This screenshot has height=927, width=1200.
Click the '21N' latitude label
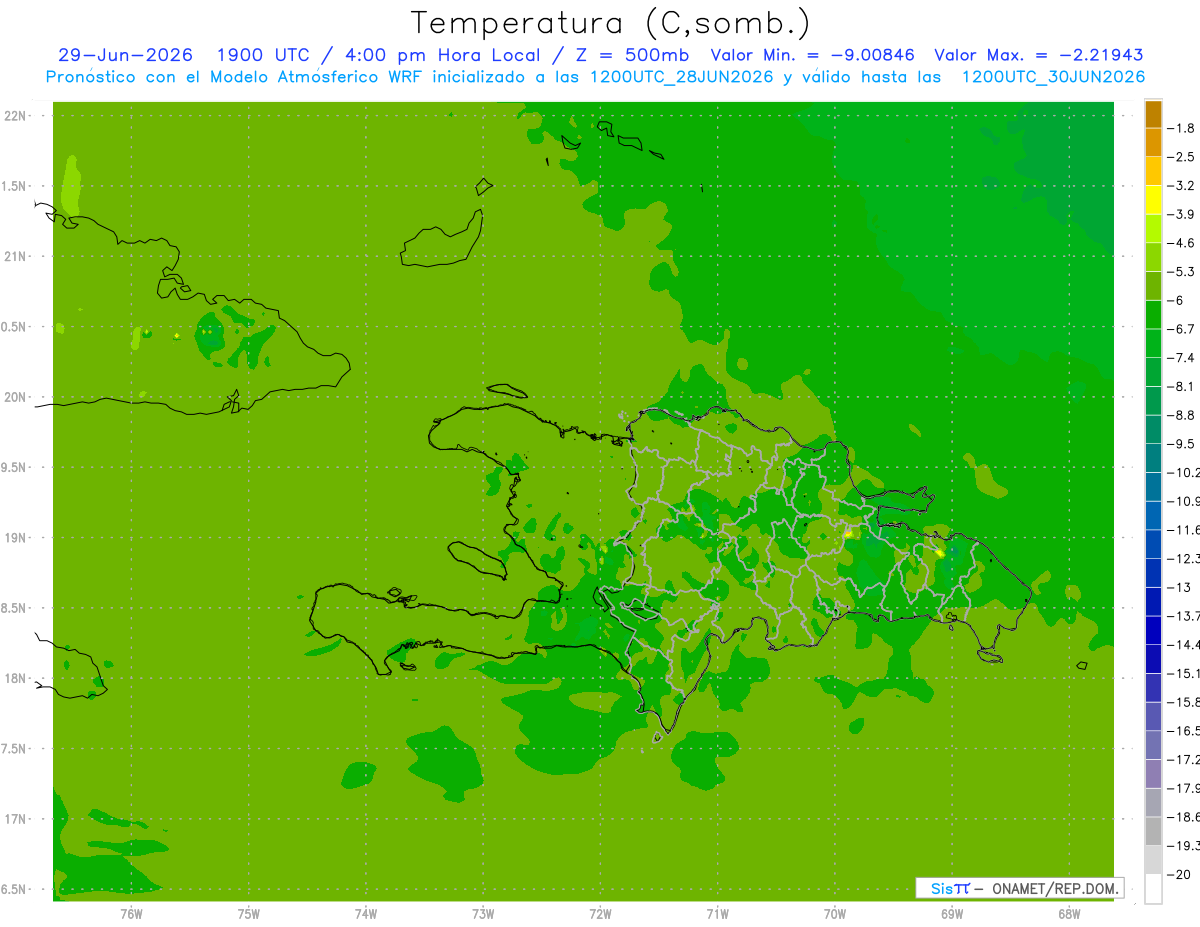click(17, 257)
